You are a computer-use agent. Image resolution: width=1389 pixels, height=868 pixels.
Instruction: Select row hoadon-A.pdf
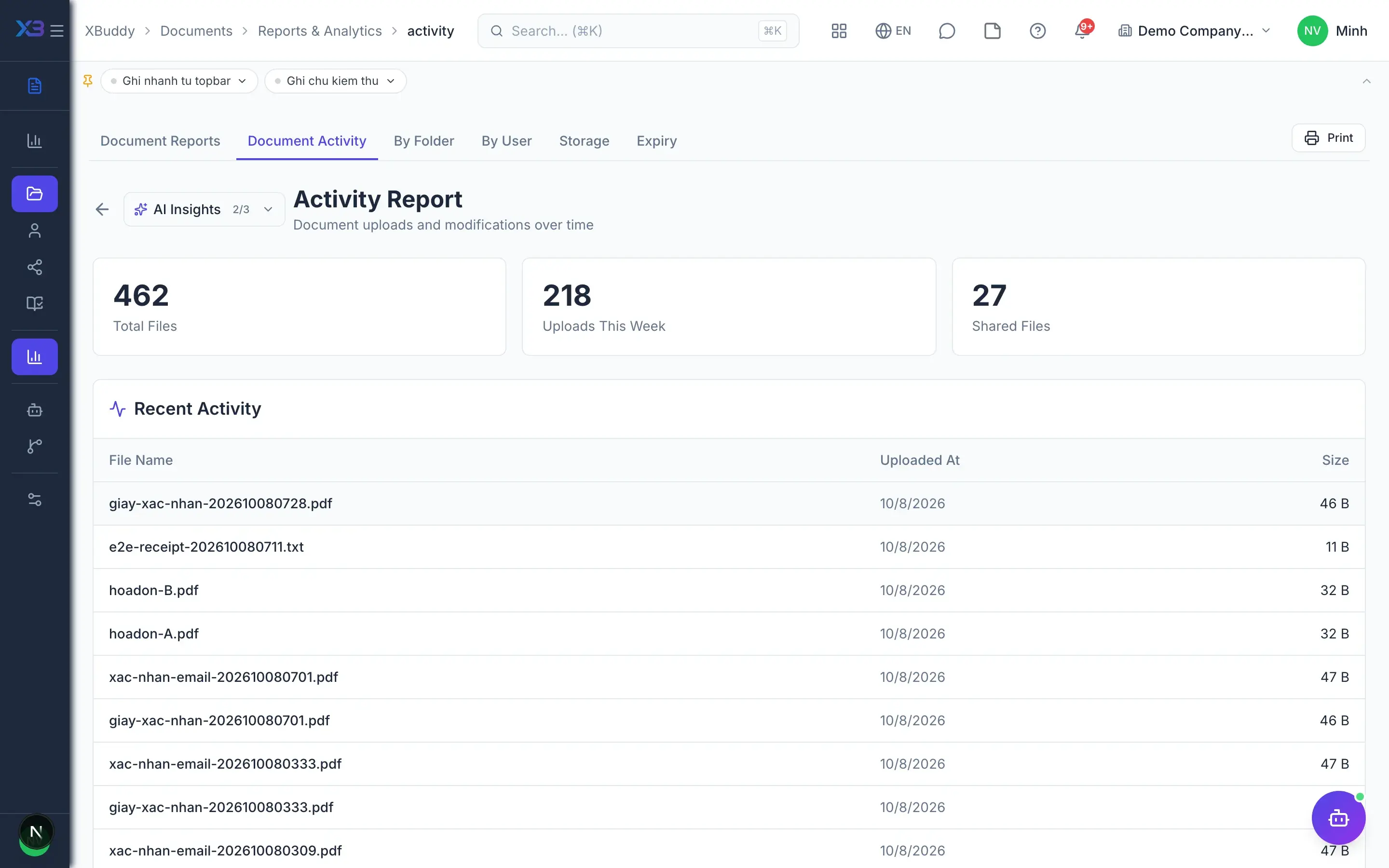point(729,634)
